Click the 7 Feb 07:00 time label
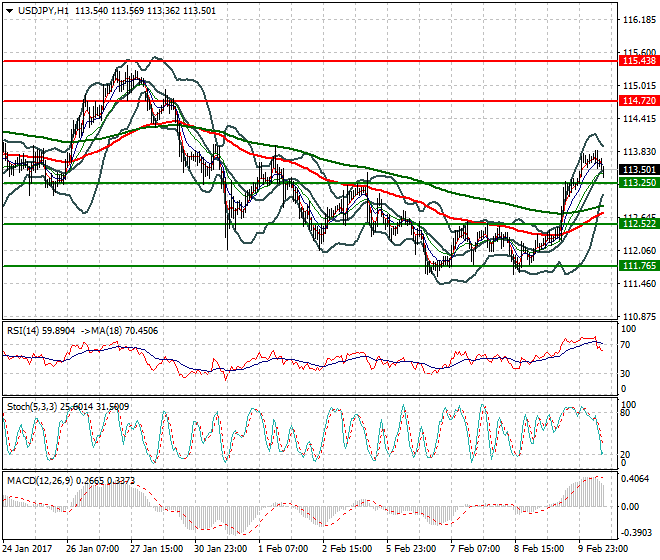 click(475, 549)
